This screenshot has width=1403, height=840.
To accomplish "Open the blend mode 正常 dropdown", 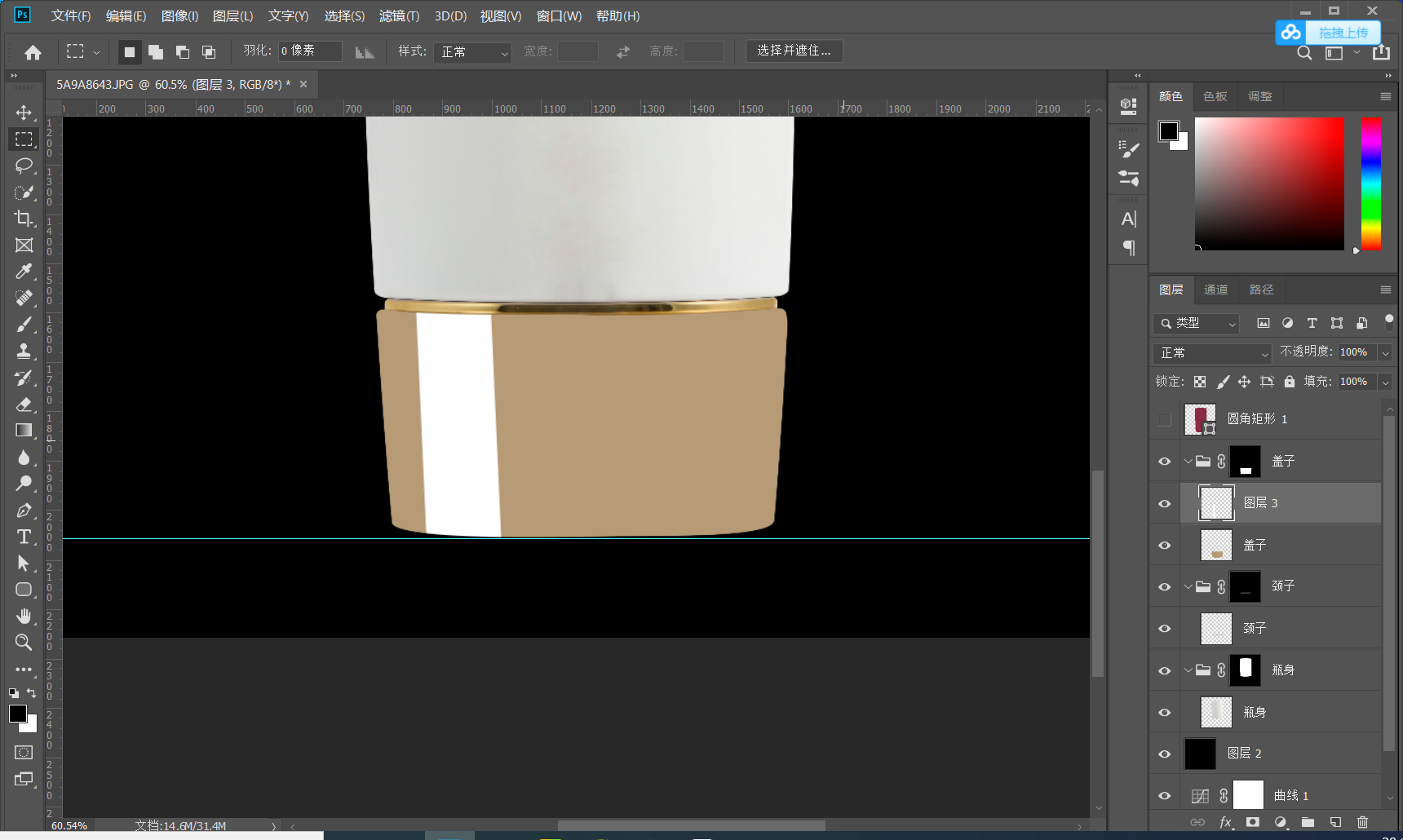I will click(x=1212, y=353).
